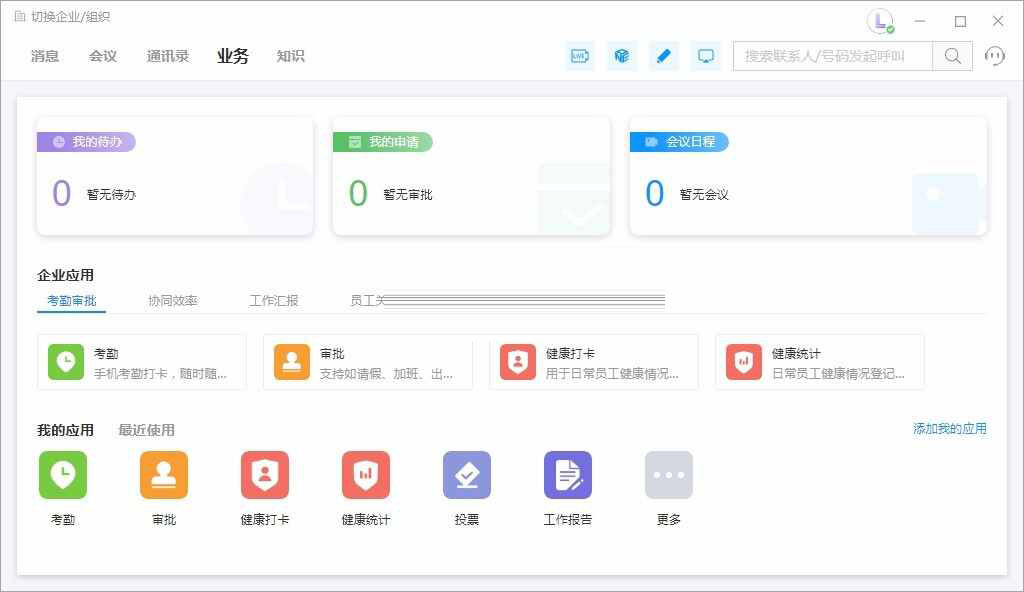Open the 投票 voting app icon
This screenshot has width=1024, height=592.
[466, 475]
